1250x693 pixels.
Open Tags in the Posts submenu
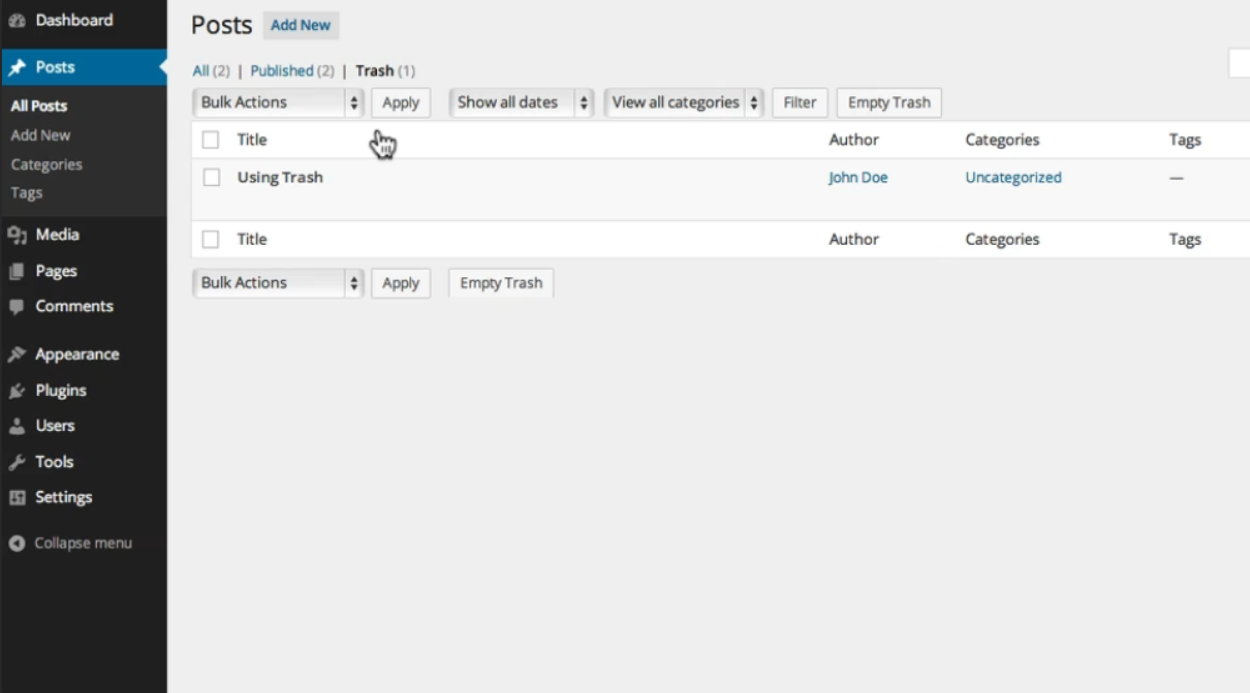[x=27, y=193]
